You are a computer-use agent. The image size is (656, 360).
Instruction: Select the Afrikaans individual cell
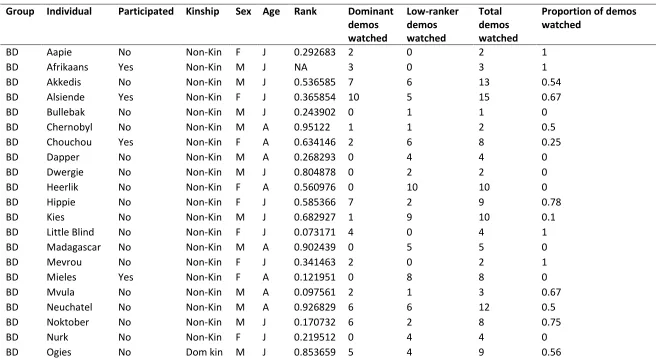click(67, 67)
